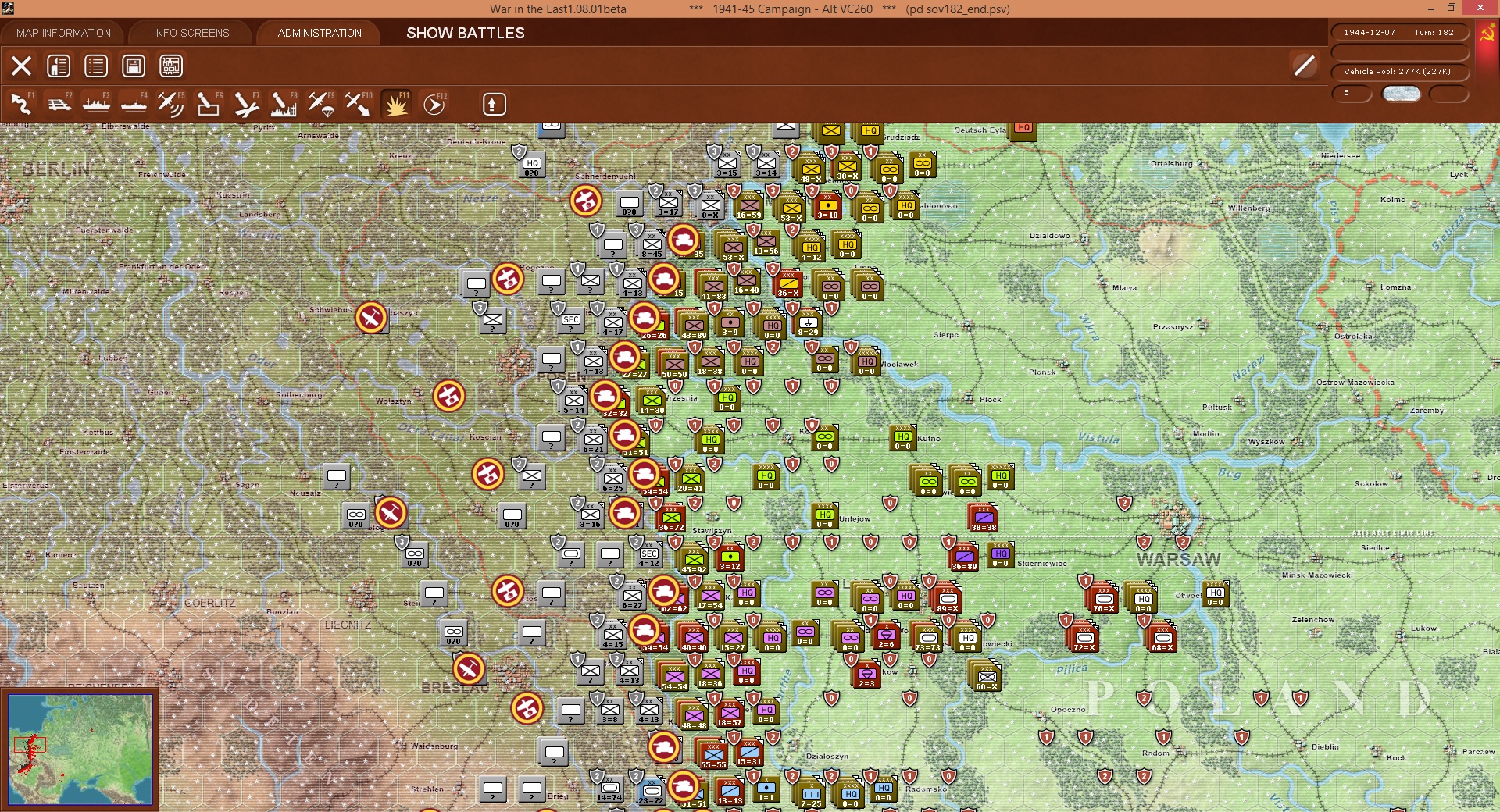Open the list-style game options icon
Image resolution: width=1500 pixels, height=812 pixels.
point(96,66)
